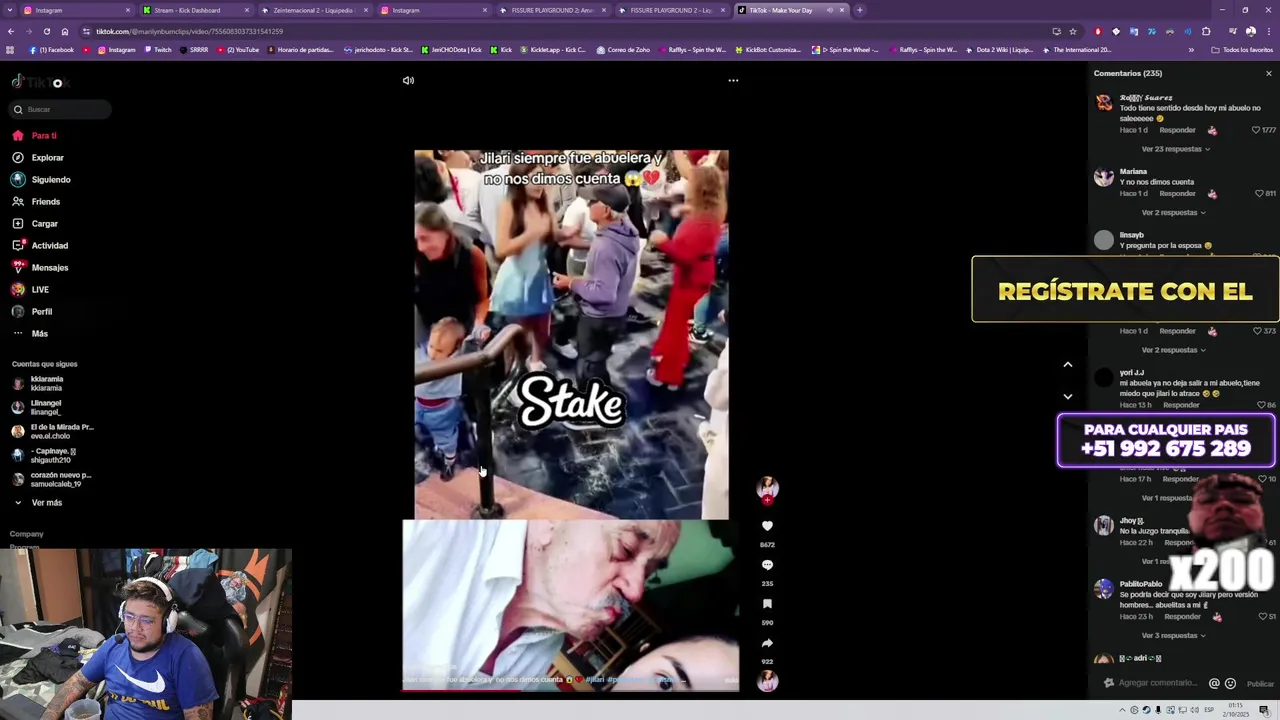The image size is (1280, 720).
Task: Go back in browser
Action: (10, 31)
